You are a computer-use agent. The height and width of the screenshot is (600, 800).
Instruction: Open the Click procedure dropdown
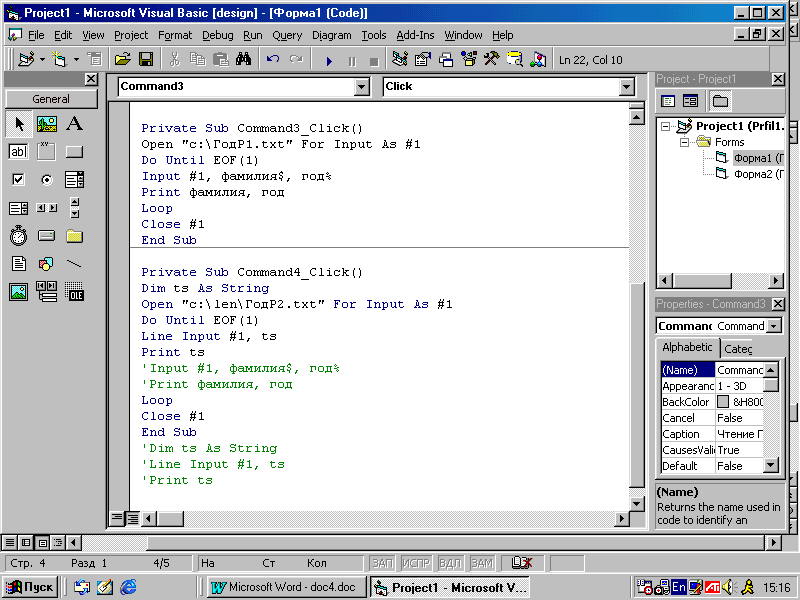pos(627,86)
